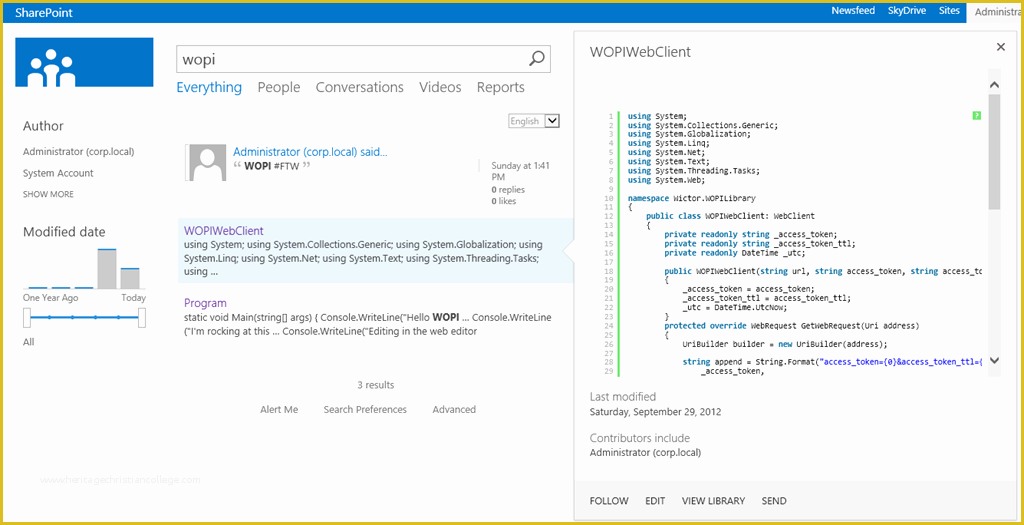Click the tallest bar in the Modified date histogram
The image size is (1024, 525).
[107, 268]
